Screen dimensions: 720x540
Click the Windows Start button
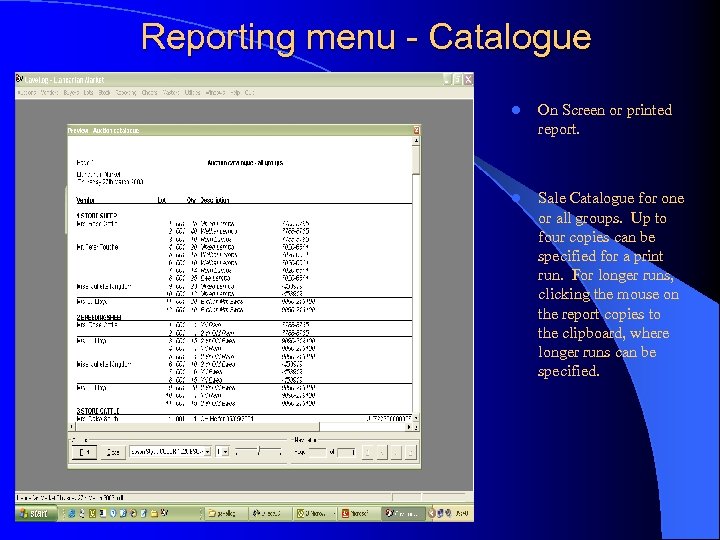point(35,513)
